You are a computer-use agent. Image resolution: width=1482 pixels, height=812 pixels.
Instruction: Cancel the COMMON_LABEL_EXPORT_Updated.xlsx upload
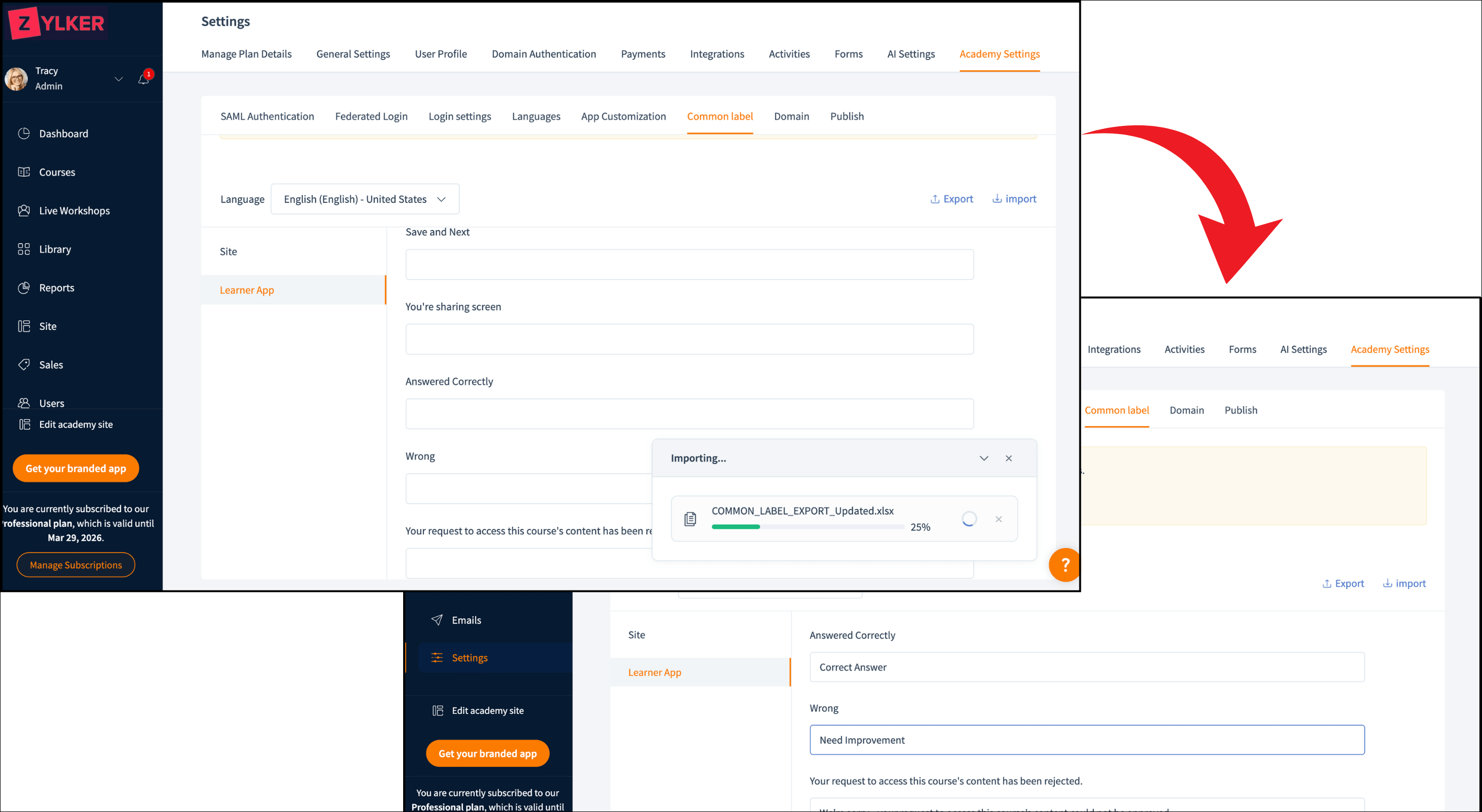999,519
